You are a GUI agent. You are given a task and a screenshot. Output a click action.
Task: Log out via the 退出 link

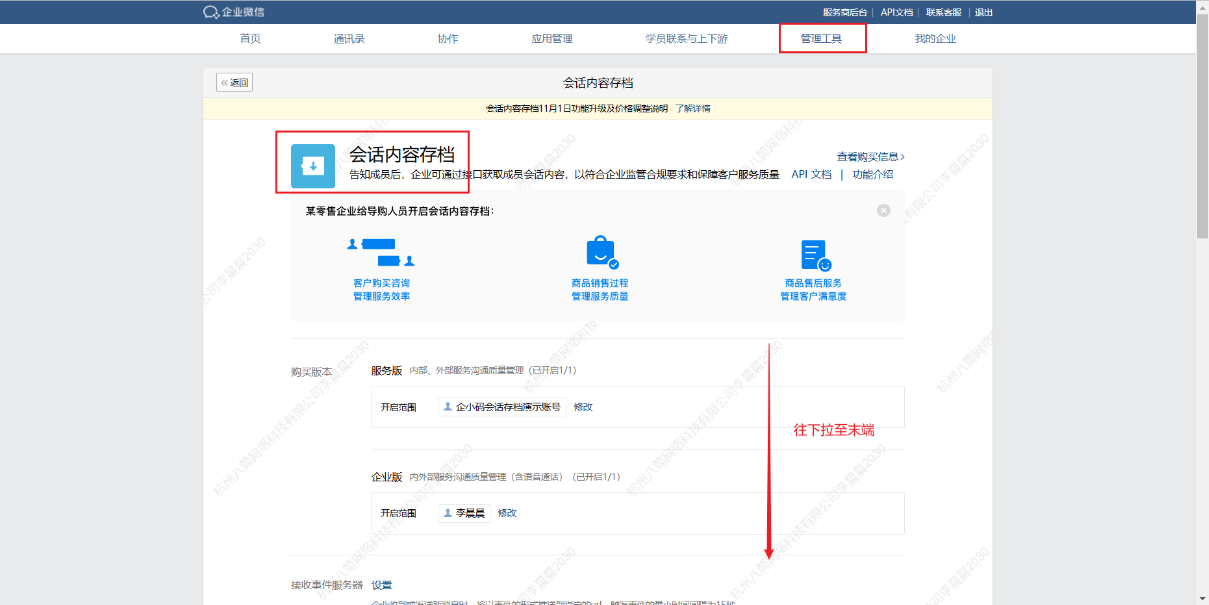tap(984, 12)
